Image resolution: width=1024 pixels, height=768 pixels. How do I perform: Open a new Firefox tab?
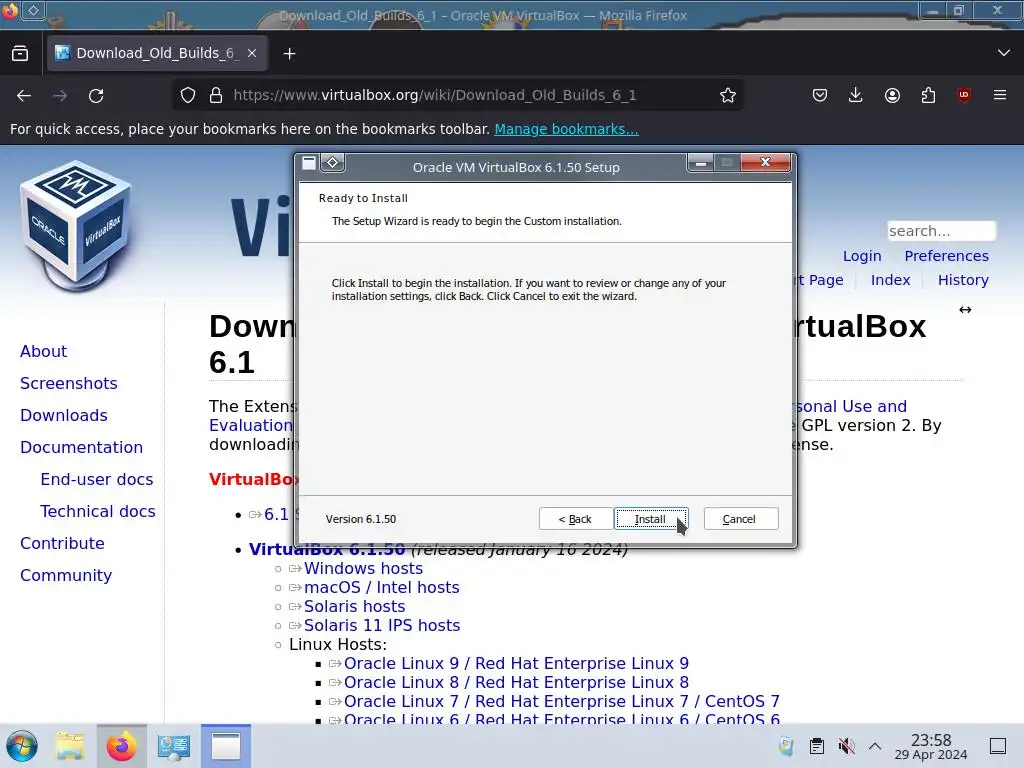(289, 54)
